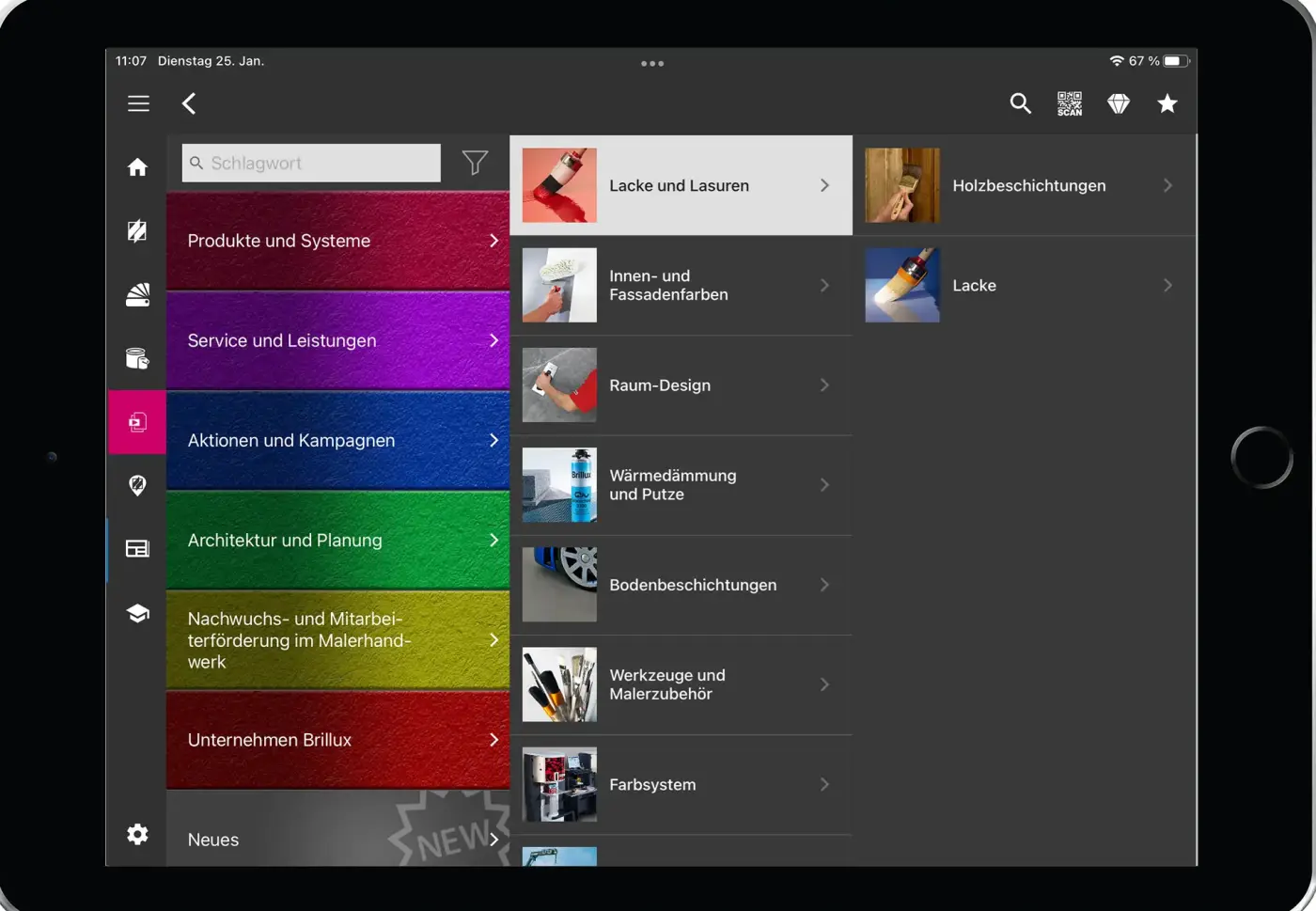Open the QR code scanner
This screenshot has width=1316, height=911.
point(1070,103)
